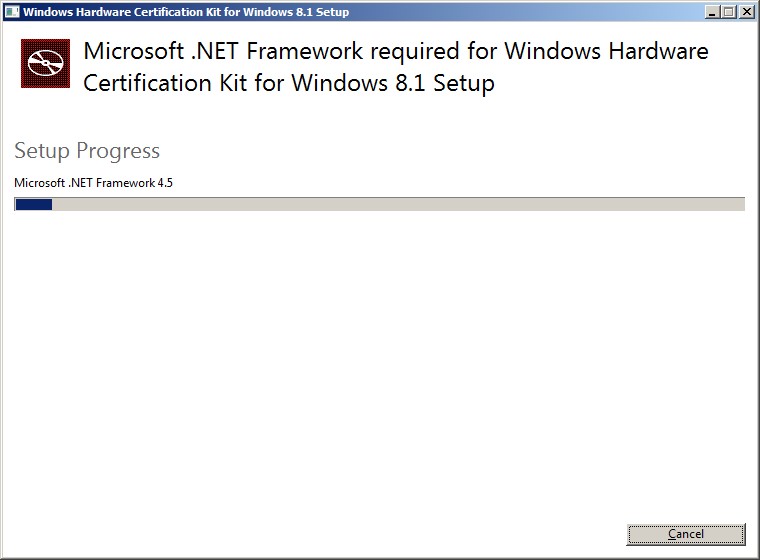Click the heading line ending in Windows Hardware

(x=396, y=51)
